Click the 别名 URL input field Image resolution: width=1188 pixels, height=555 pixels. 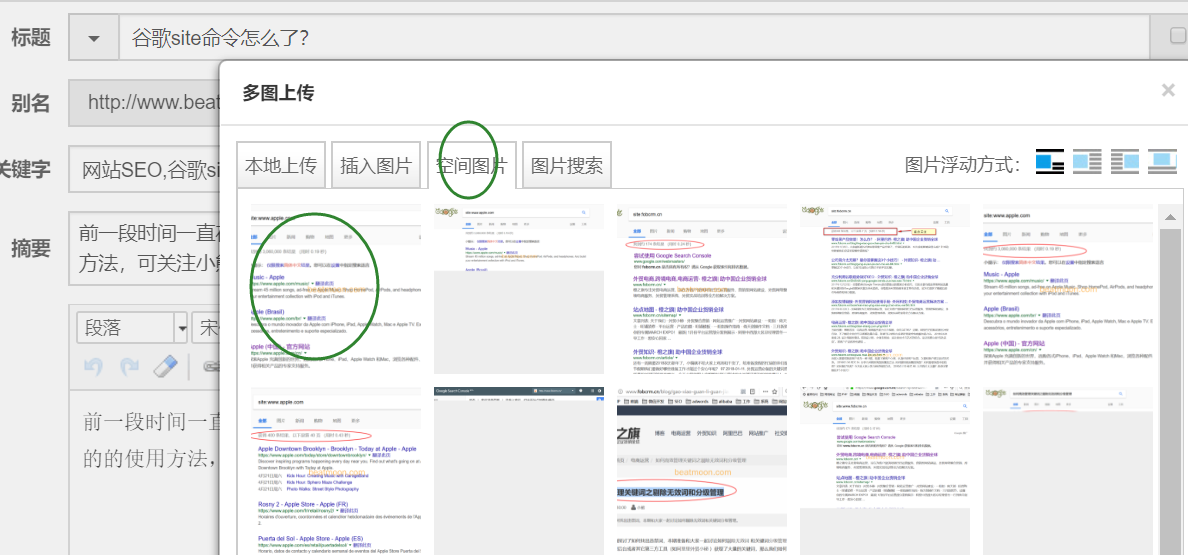(x=144, y=102)
